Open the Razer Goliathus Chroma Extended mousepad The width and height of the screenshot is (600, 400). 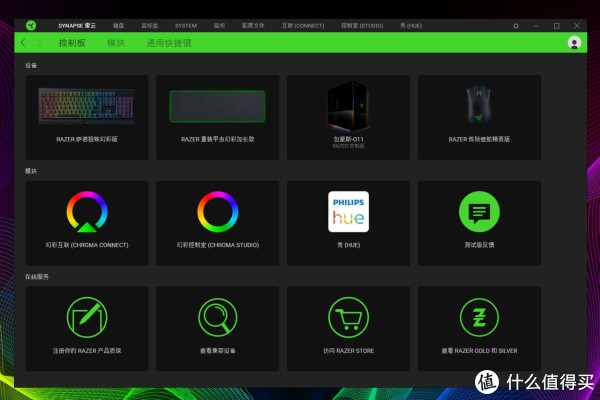[x=218, y=117]
